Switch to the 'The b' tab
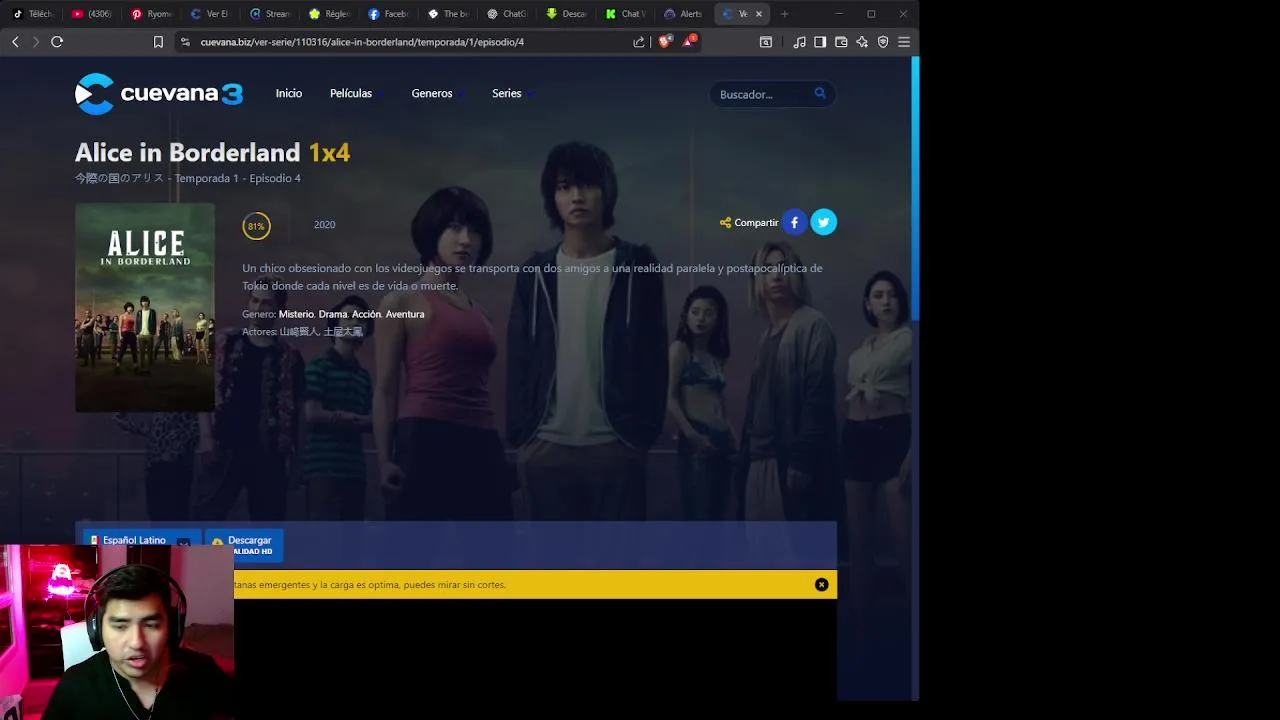The height and width of the screenshot is (720, 1280). [x=448, y=14]
